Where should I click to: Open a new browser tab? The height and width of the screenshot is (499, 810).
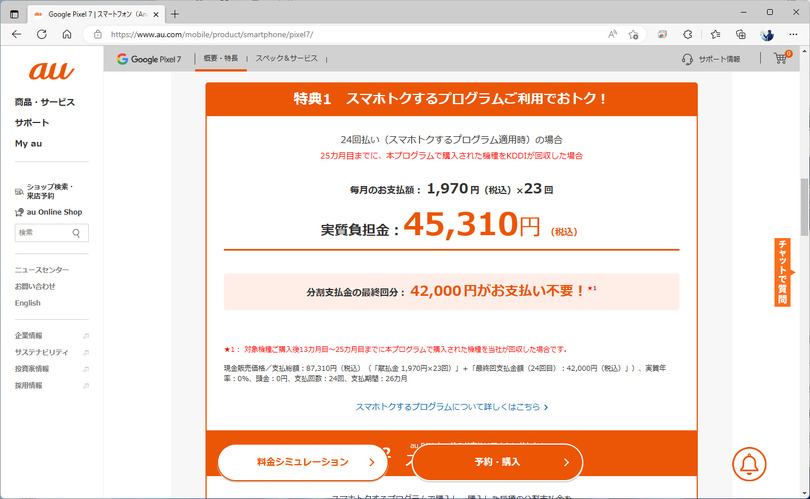[175, 14]
